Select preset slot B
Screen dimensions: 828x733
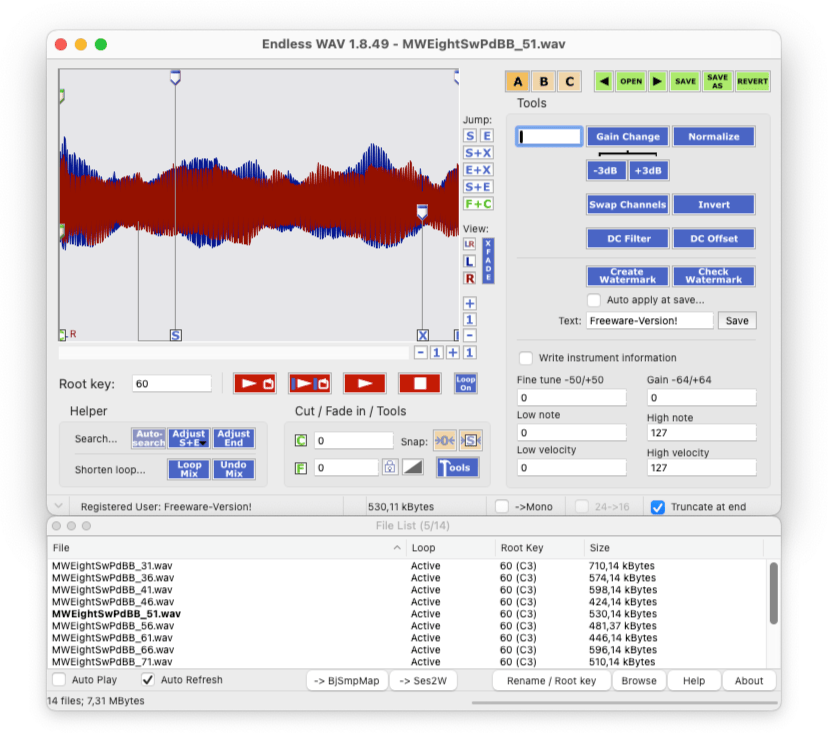[x=543, y=81]
